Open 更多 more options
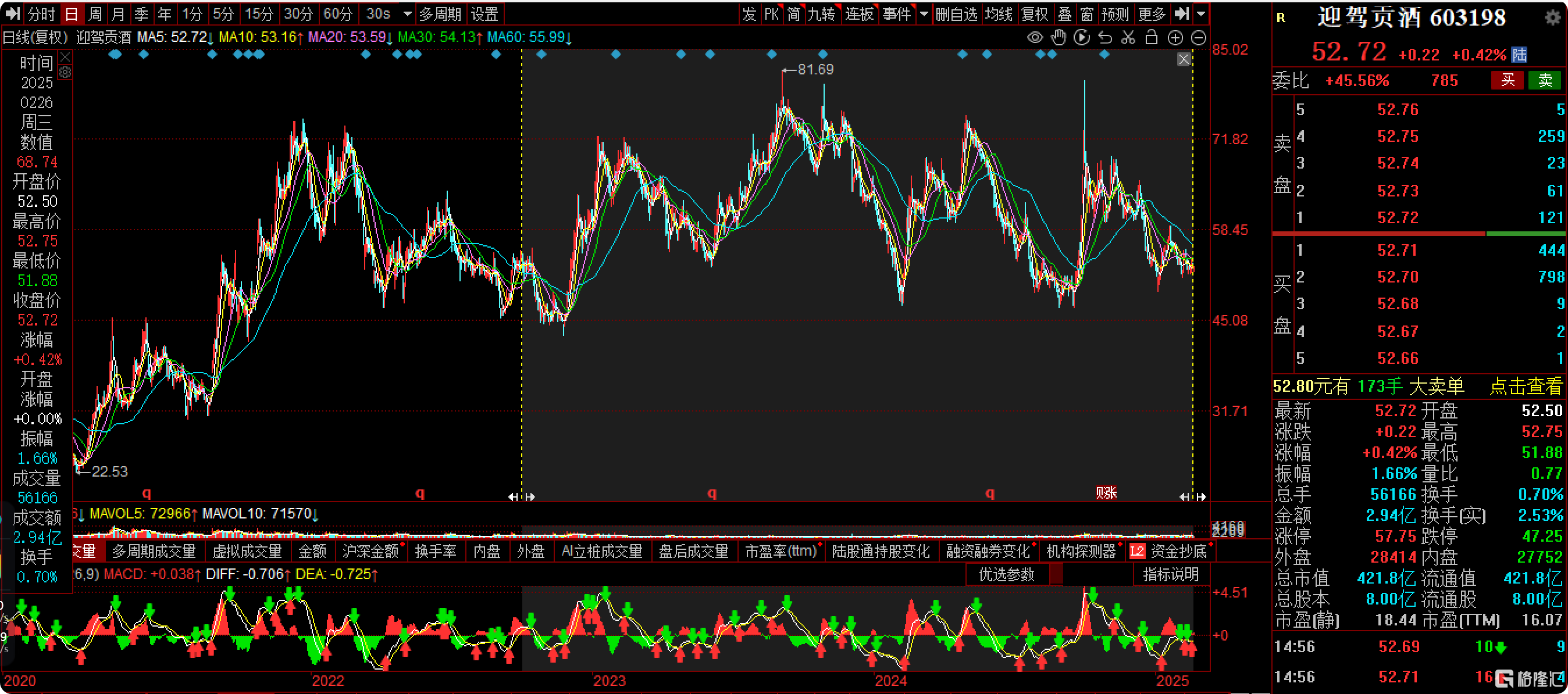 [1152, 13]
